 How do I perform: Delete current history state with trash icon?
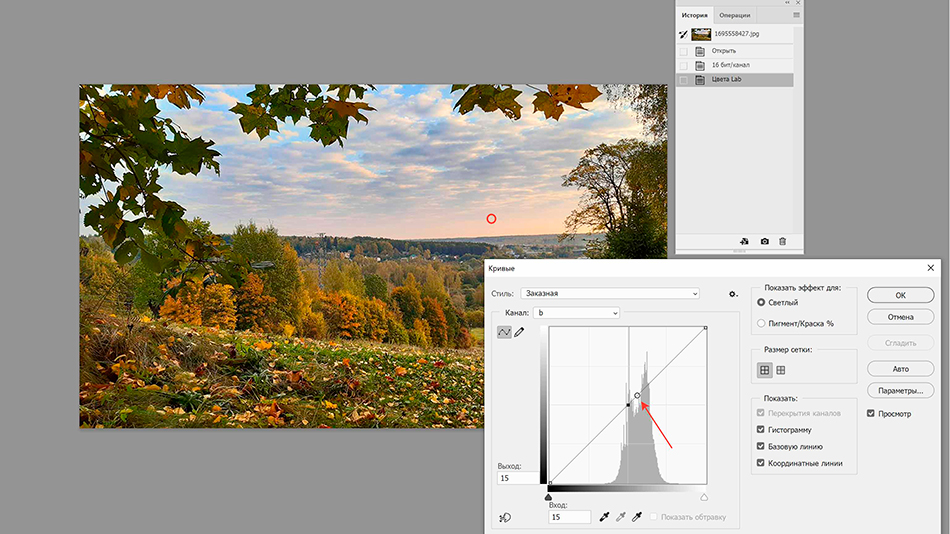click(783, 241)
